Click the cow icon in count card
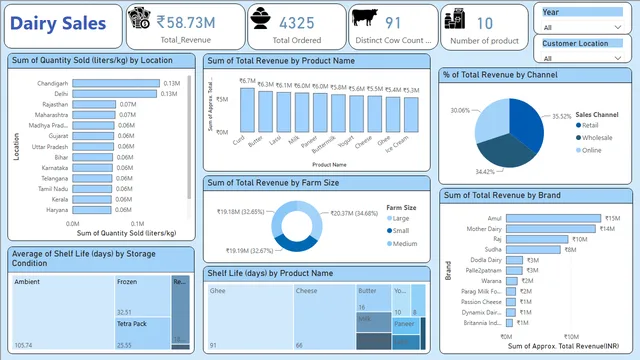The width and height of the screenshot is (640, 360). 365,18
